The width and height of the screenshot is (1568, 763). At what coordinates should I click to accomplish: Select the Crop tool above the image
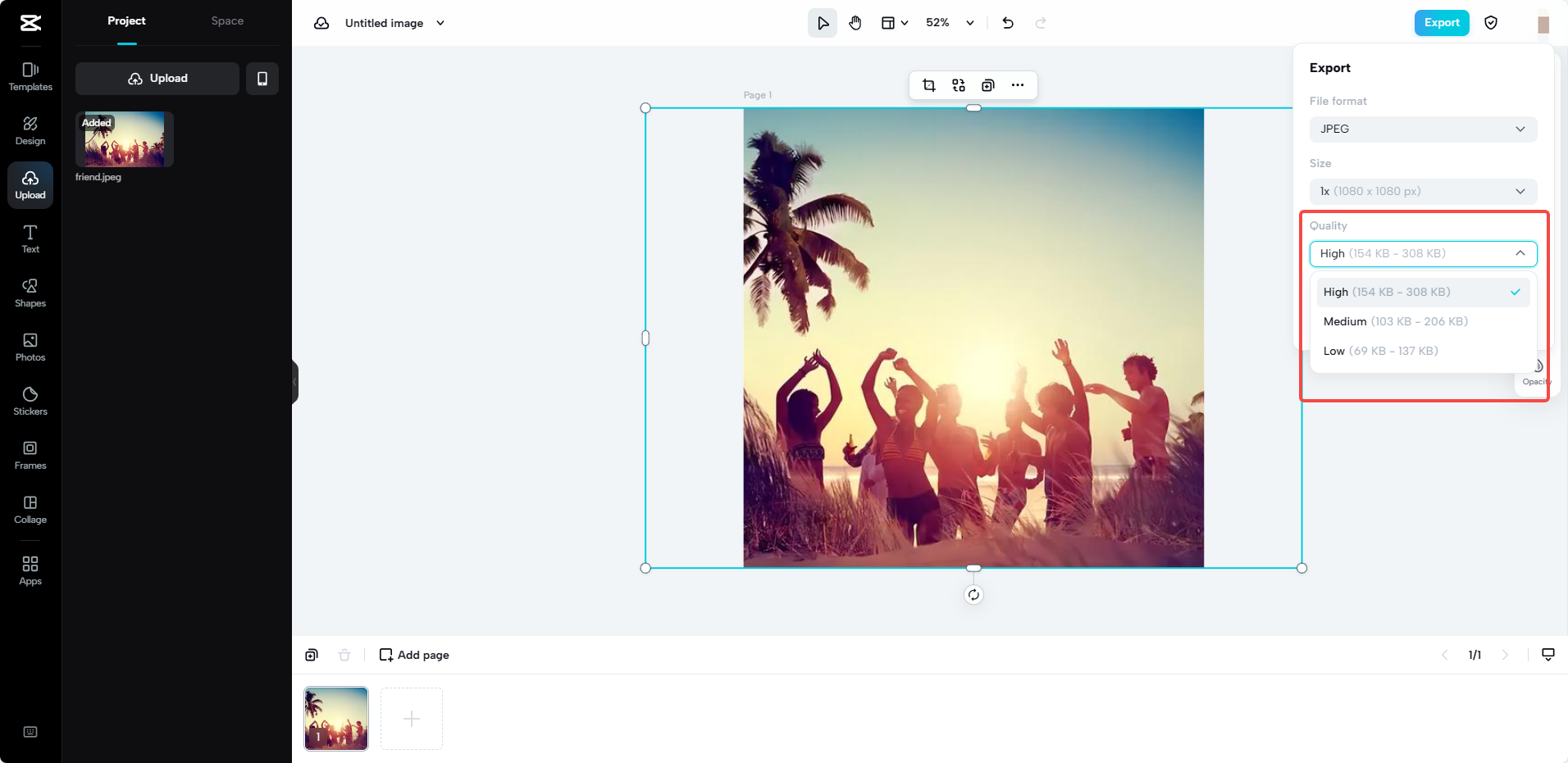(928, 84)
